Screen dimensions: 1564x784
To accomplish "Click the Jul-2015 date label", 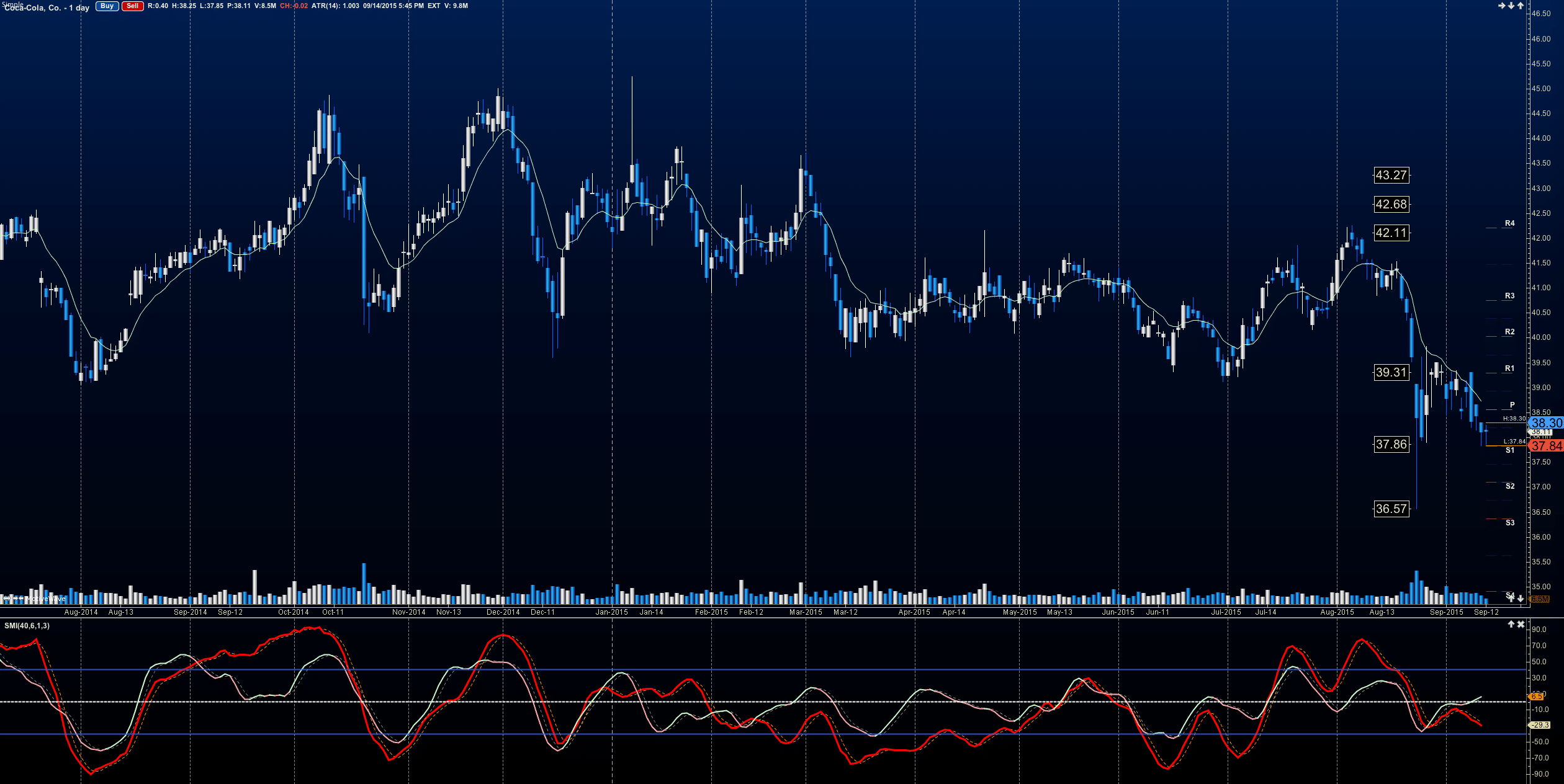I will pyautogui.click(x=1226, y=612).
